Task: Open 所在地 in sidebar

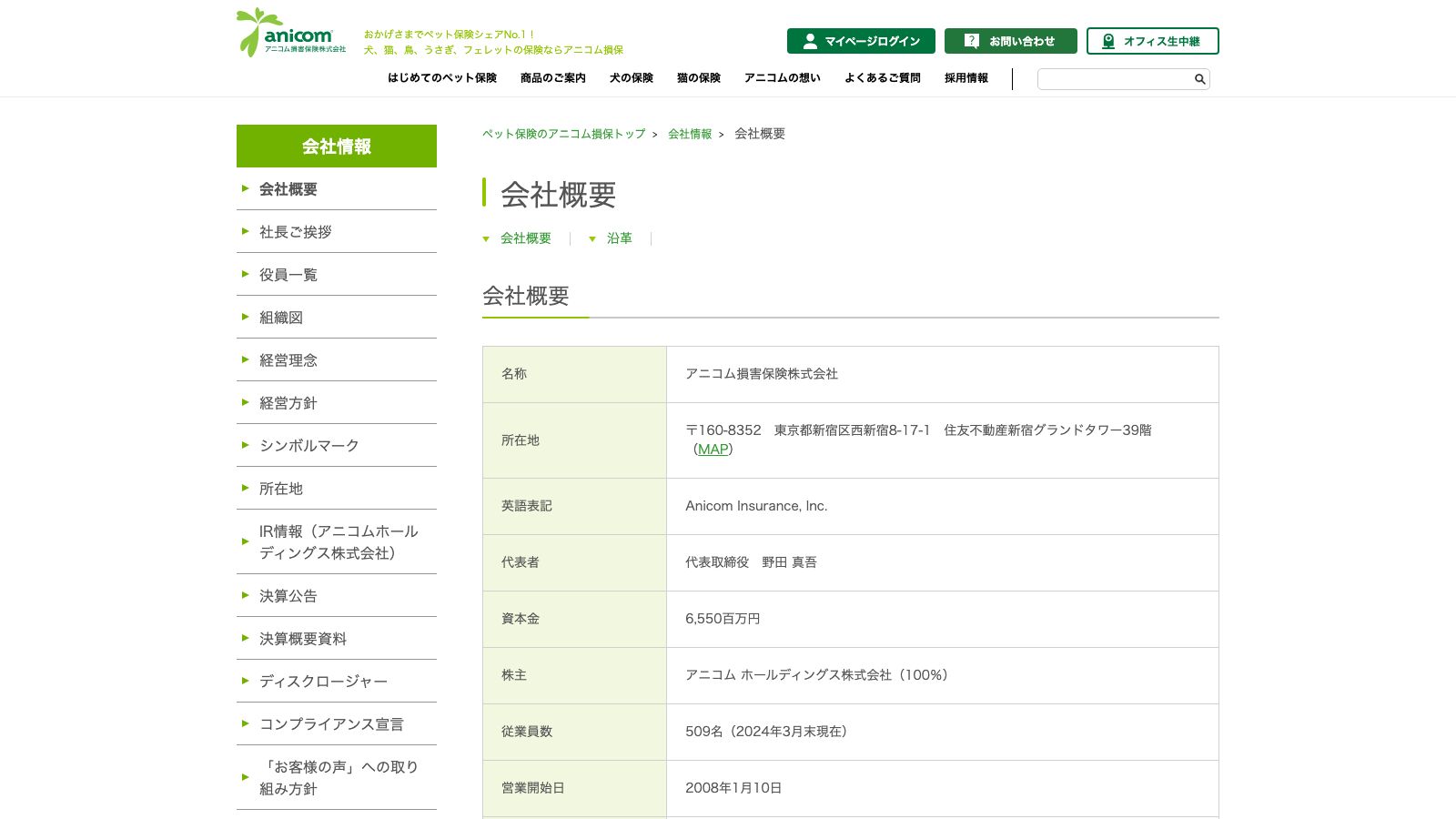Action: coord(337,489)
